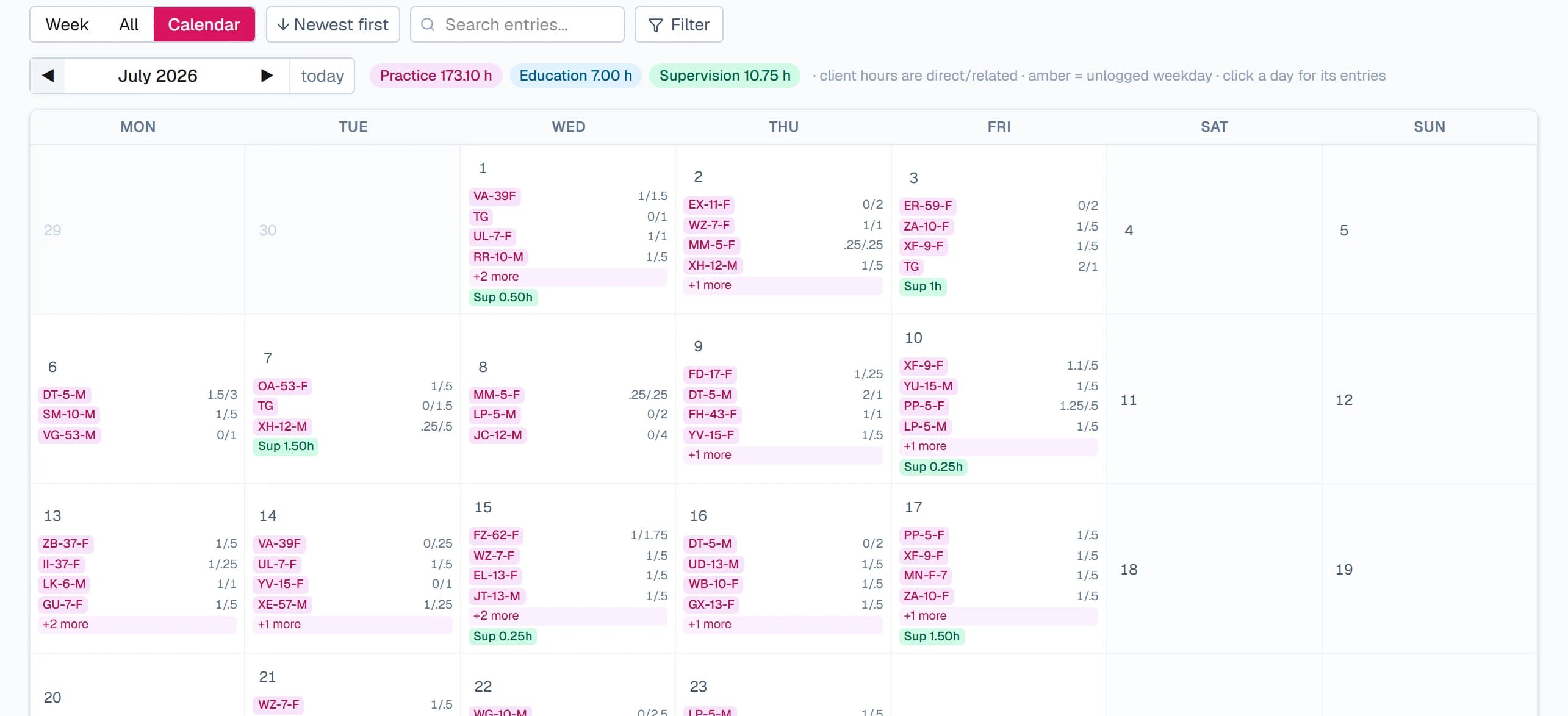Open VG-53-M entry on July 6
This screenshot has height=716, width=1568.
[69, 435]
